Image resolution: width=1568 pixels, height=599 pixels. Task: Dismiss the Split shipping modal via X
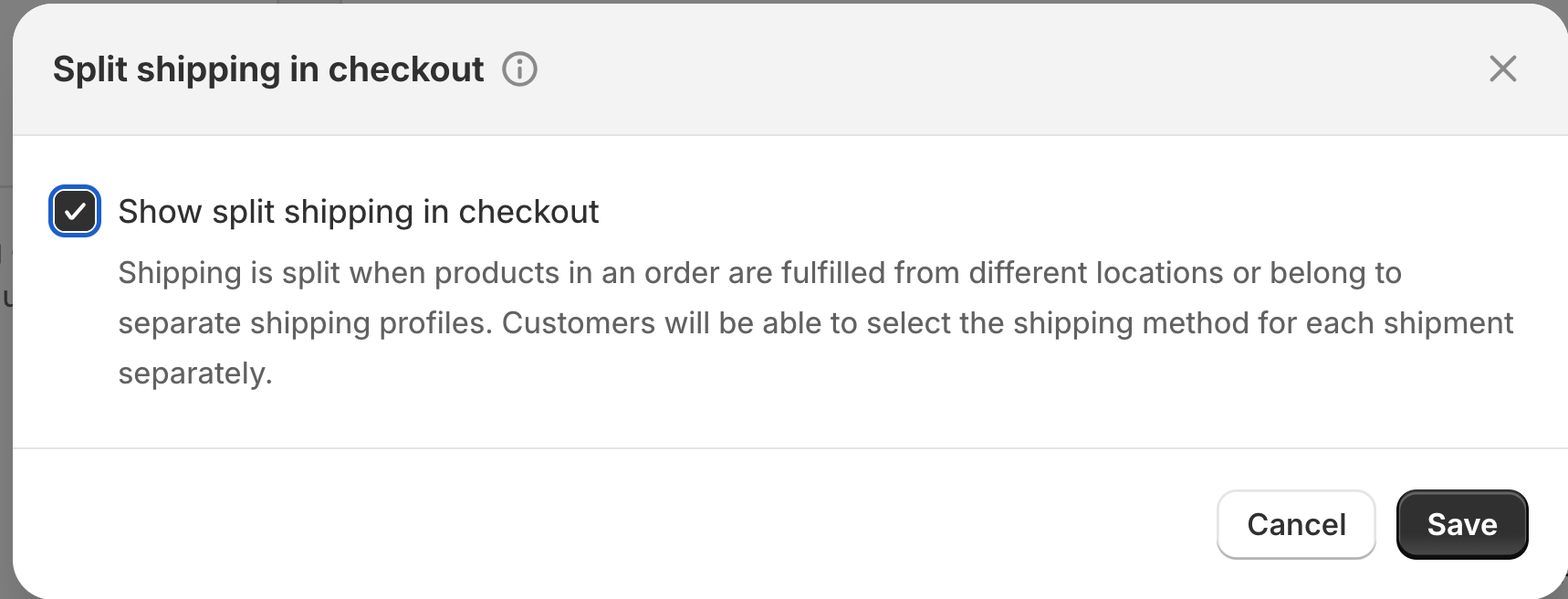[x=1502, y=68]
